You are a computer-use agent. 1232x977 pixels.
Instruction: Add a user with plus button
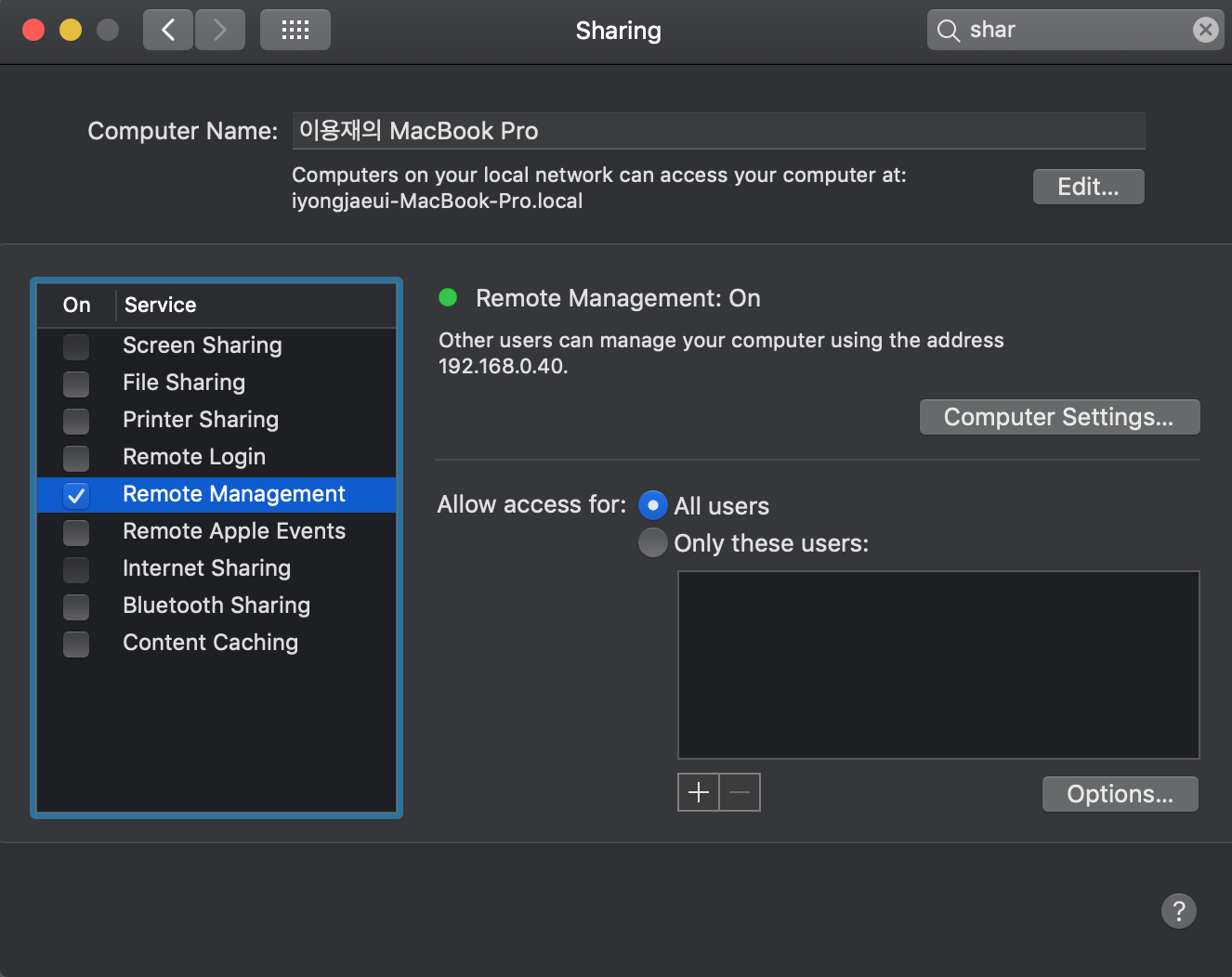(699, 792)
